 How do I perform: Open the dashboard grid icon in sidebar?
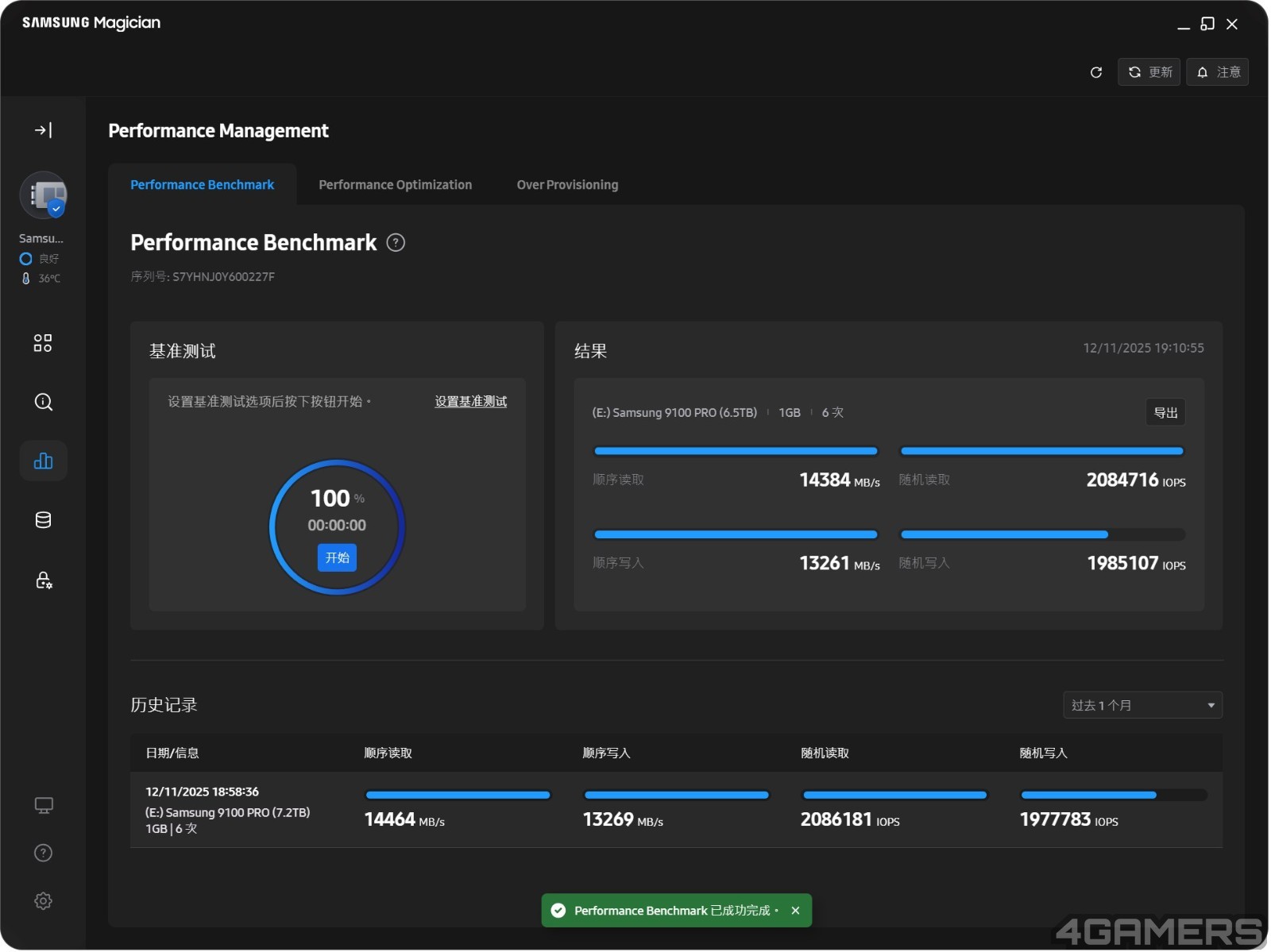43,343
